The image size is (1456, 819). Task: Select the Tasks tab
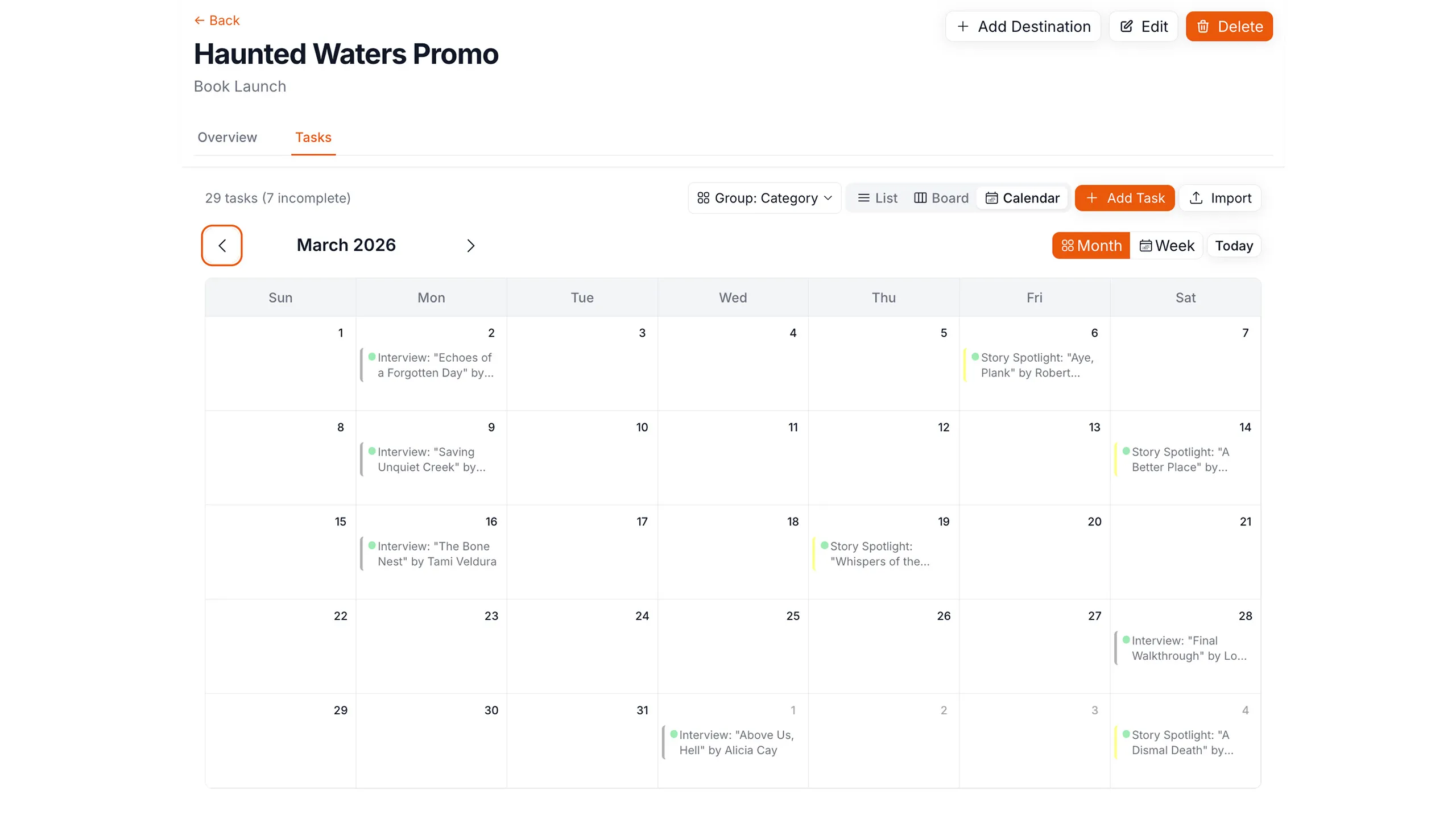pyautogui.click(x=313, y=137)
